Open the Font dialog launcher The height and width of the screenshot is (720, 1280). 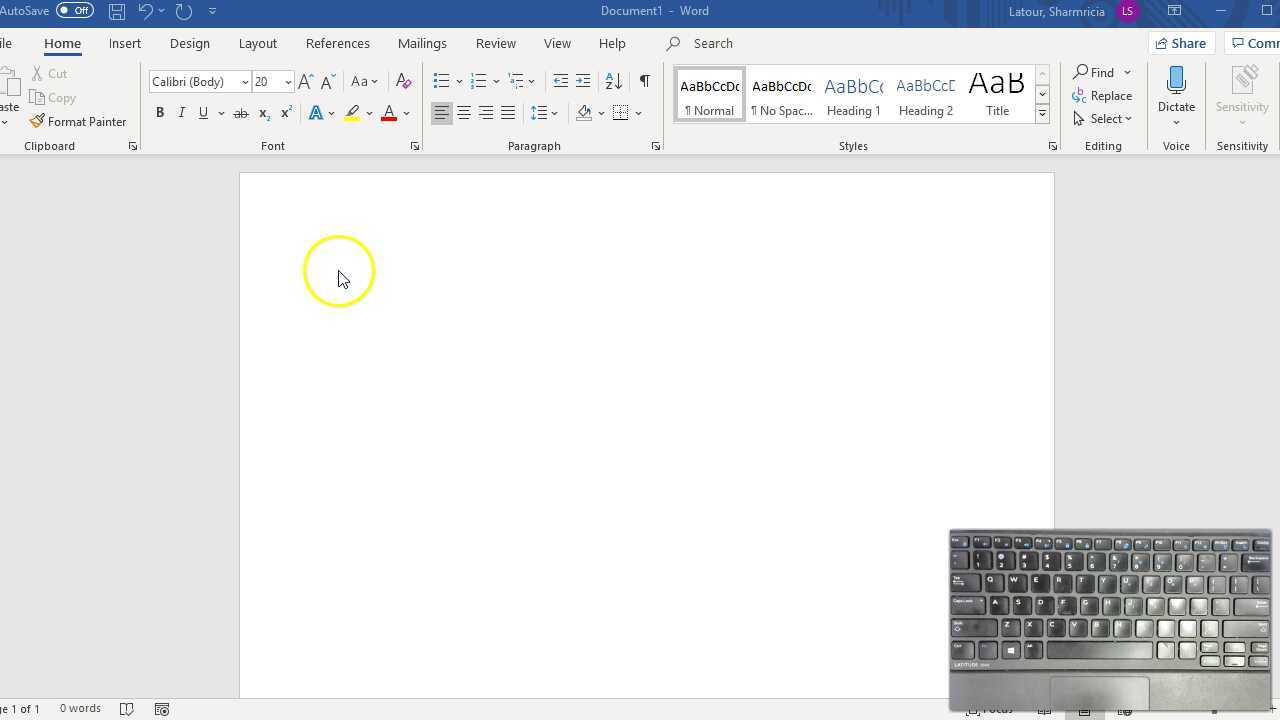tap(415, 147)
